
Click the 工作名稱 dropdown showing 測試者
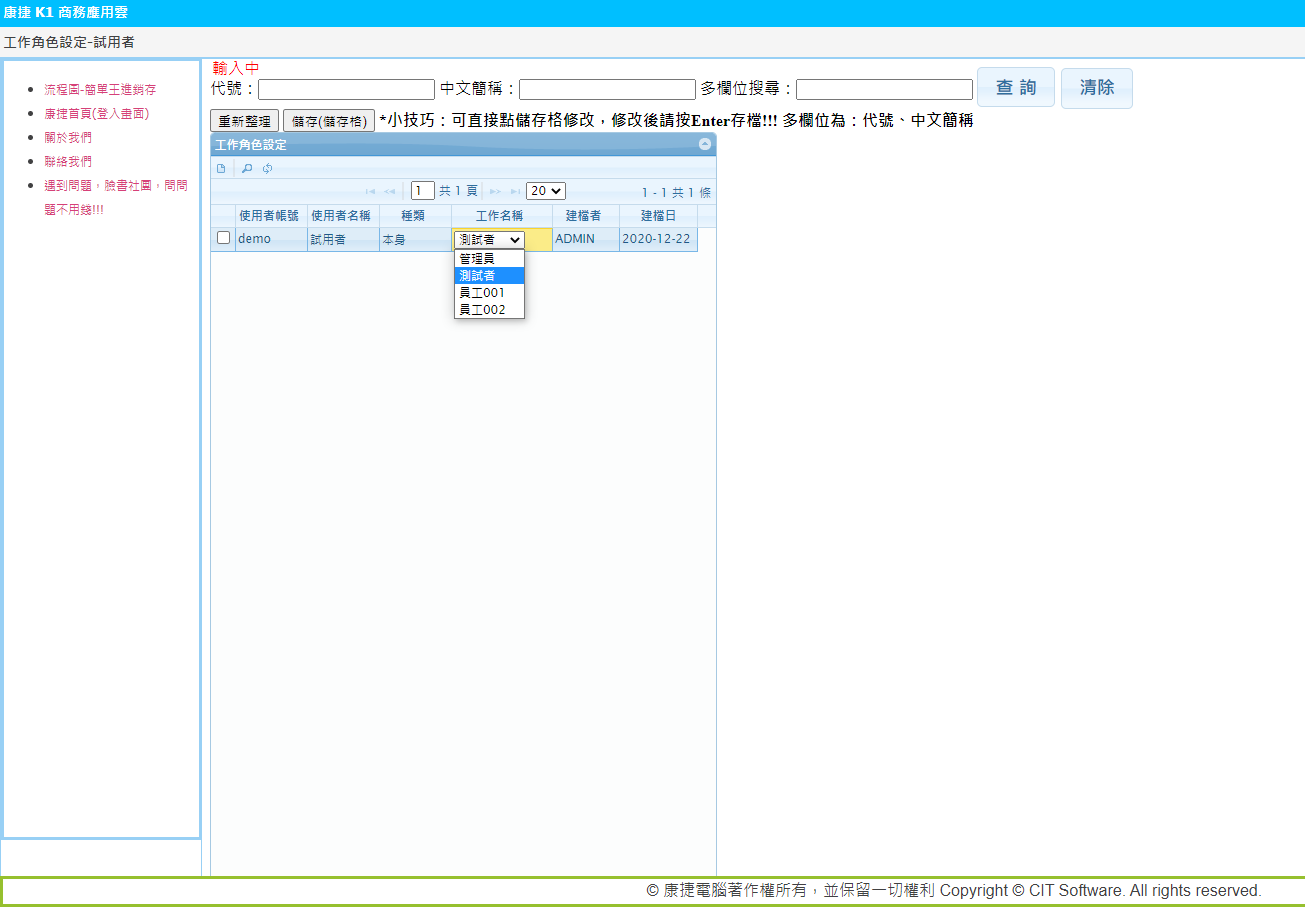tap(489, 240)
